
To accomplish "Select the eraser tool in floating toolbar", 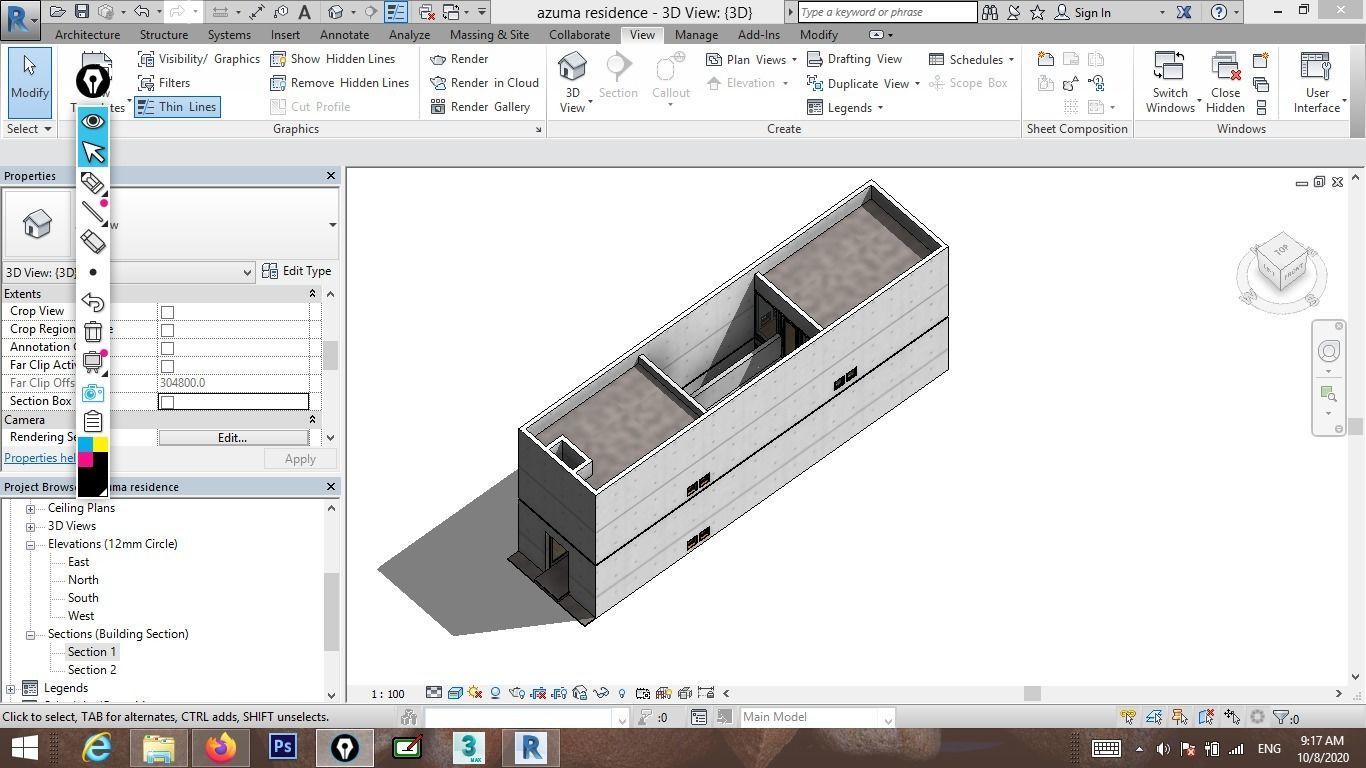I will pos(93,241).
